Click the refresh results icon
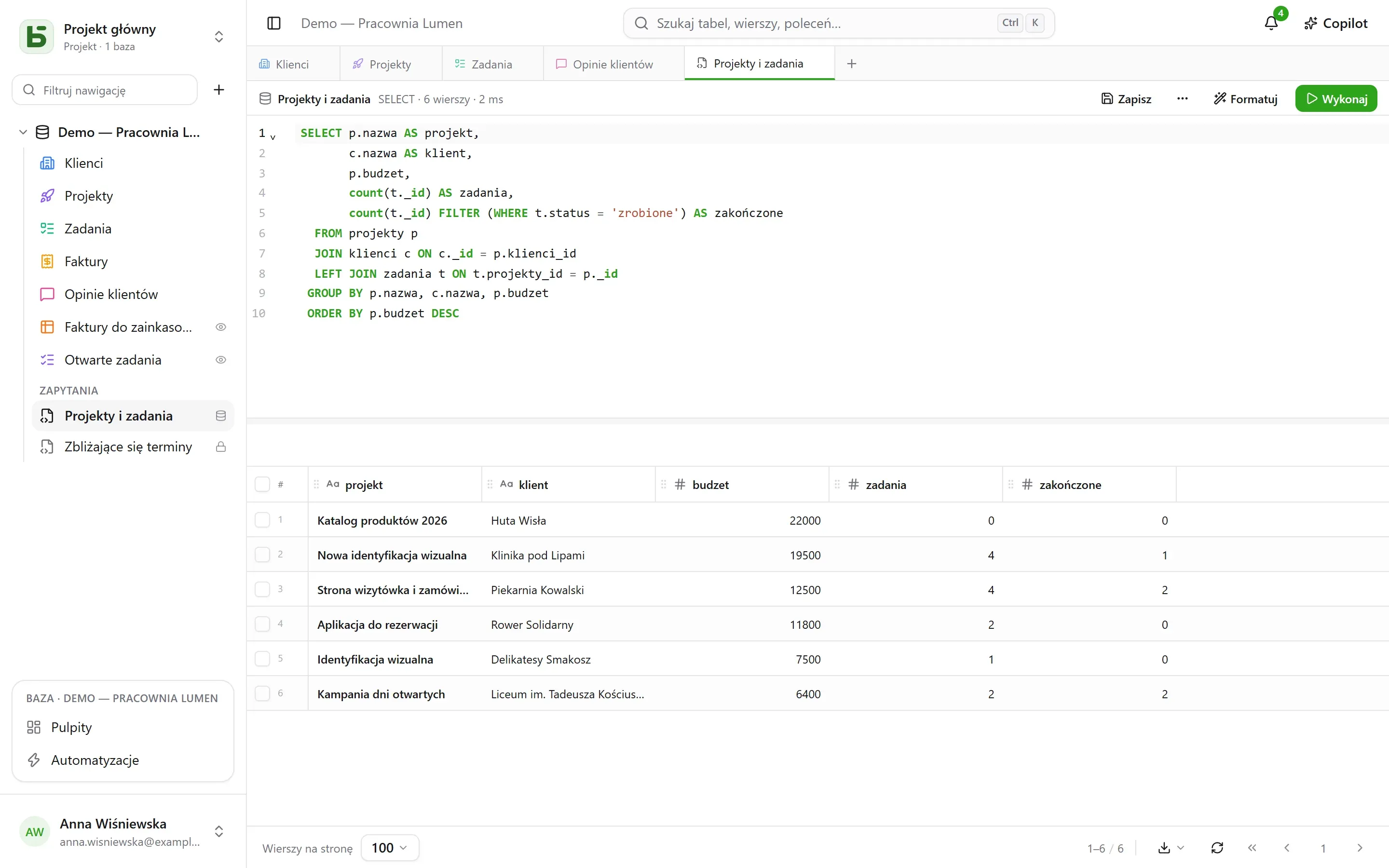The width and height of the screenshot is (1389, 868). [1217, 848]
